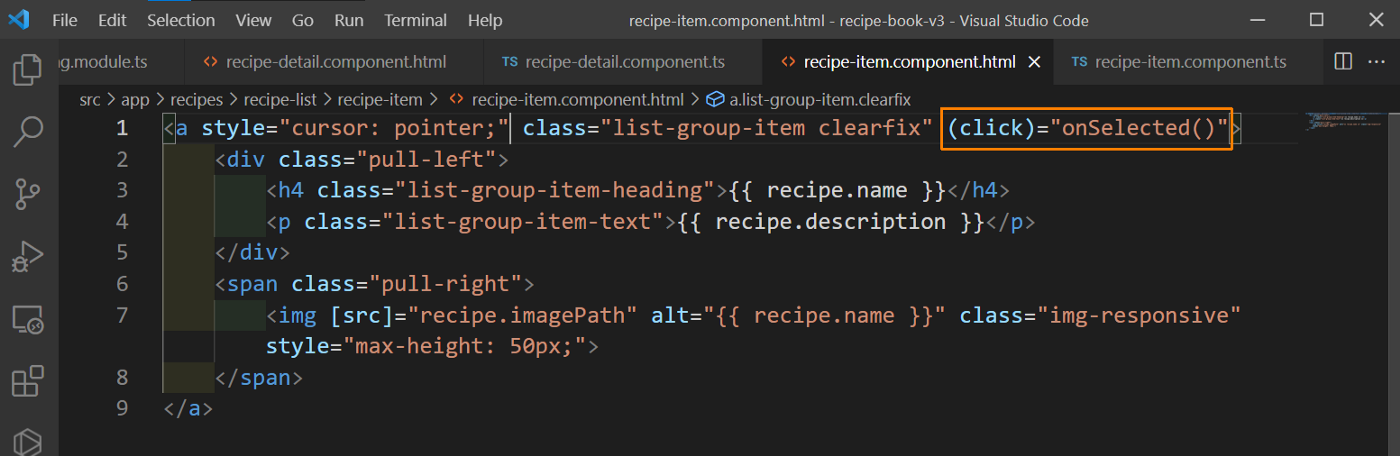Image resolution: width=1400 pixels, height=456 pixels.
Task: Click the closing </span> tag on line 8
Action: (x=258, y=377)
